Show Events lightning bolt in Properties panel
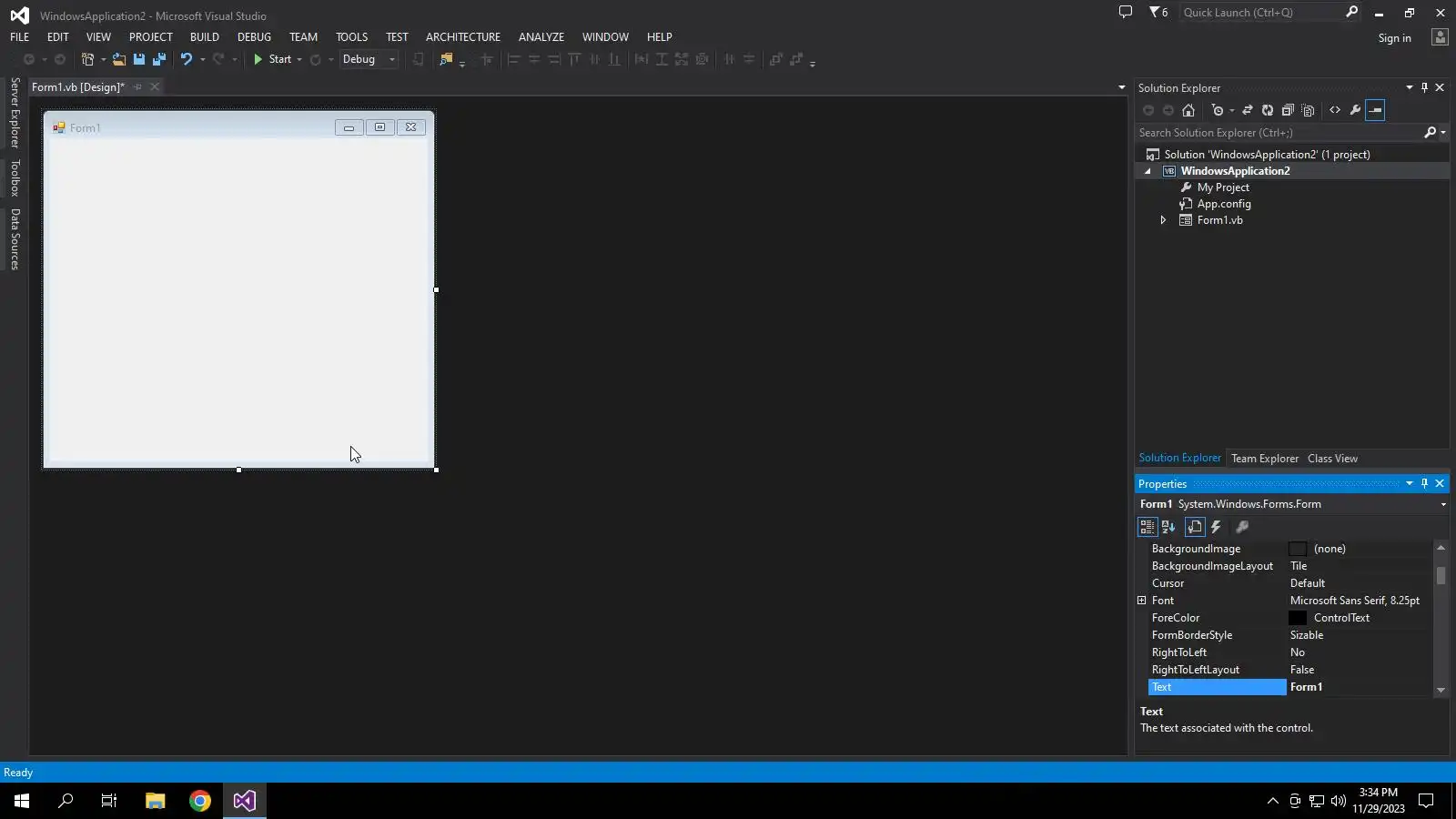This screenshot has height=819, width=1456. [x=1217, y=527]
